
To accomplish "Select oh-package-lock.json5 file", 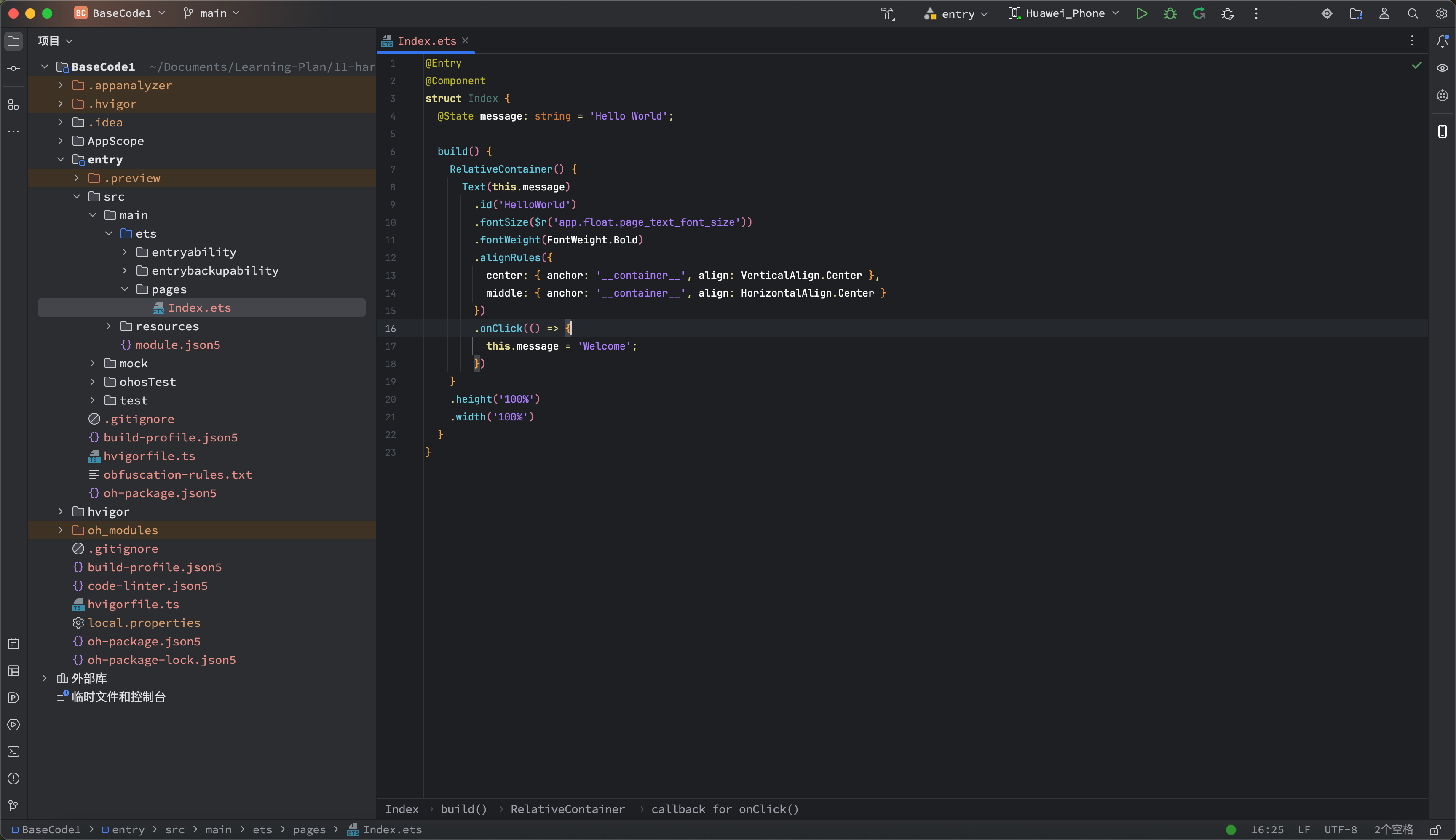I will pos(161,659).
